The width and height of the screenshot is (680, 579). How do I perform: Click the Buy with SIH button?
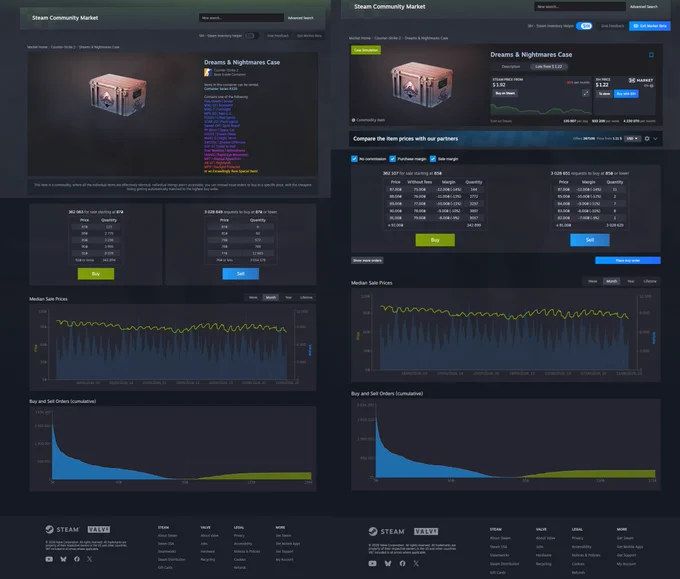(x=626, y=94)
